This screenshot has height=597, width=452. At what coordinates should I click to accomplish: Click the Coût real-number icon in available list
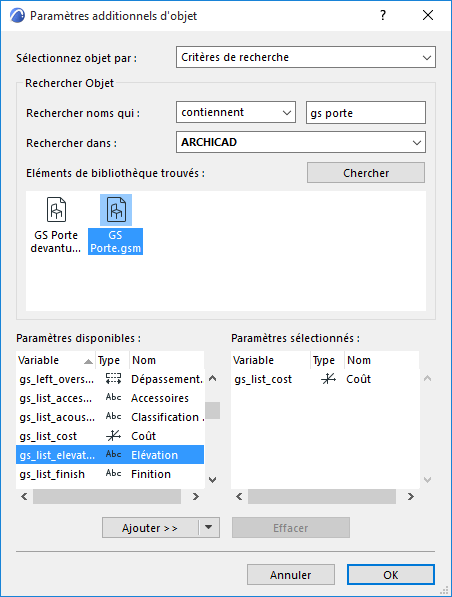[x=113, y=436]
